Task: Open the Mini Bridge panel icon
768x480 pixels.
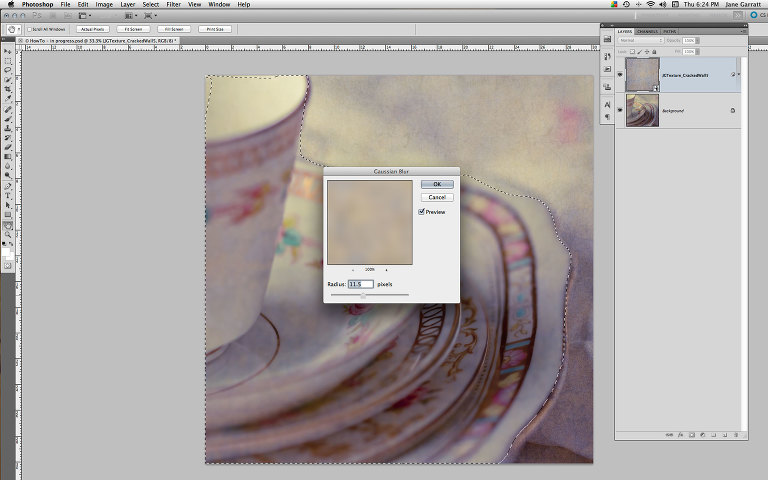Action: coord(607,39)
